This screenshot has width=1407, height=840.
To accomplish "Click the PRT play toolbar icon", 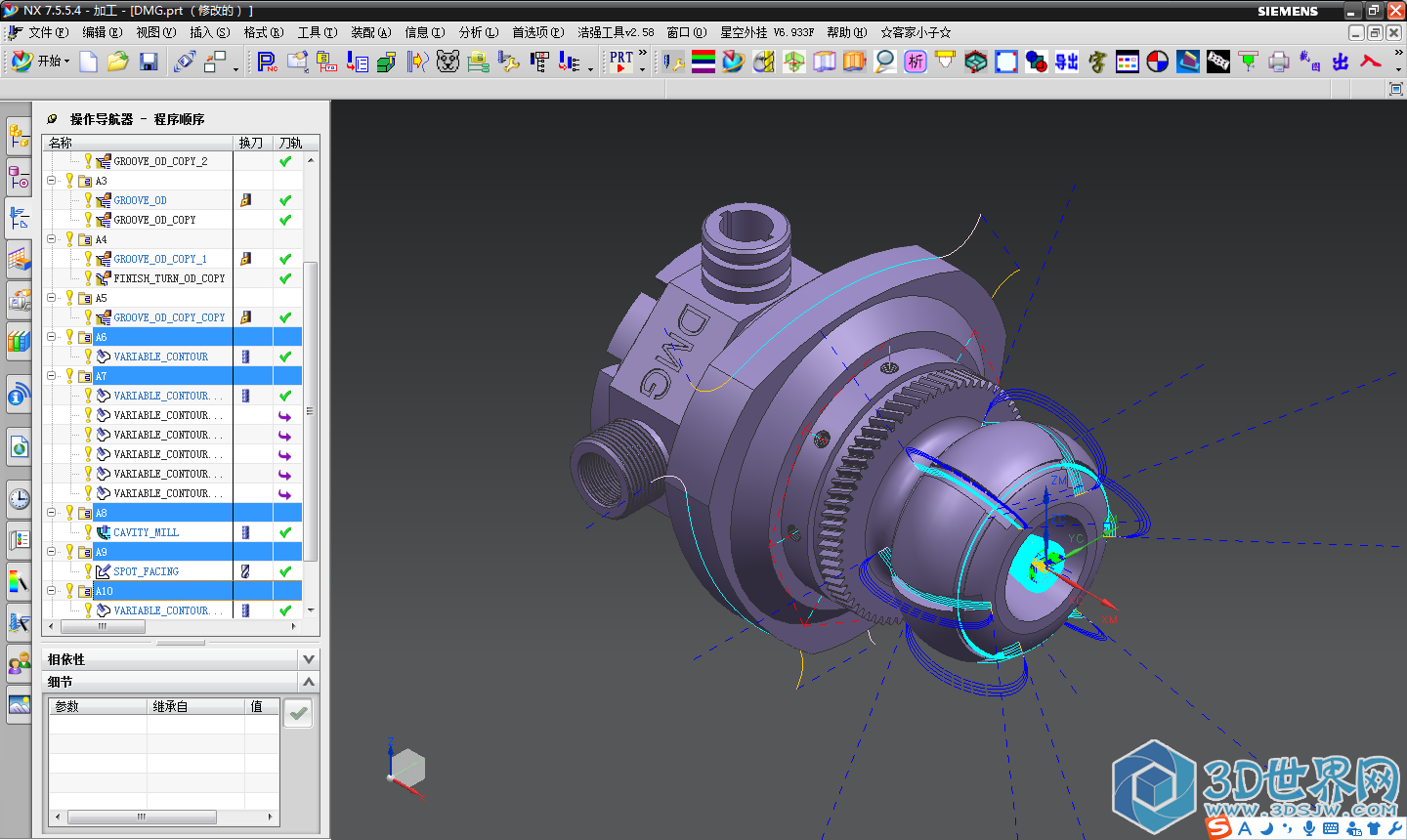I will 621,62.
